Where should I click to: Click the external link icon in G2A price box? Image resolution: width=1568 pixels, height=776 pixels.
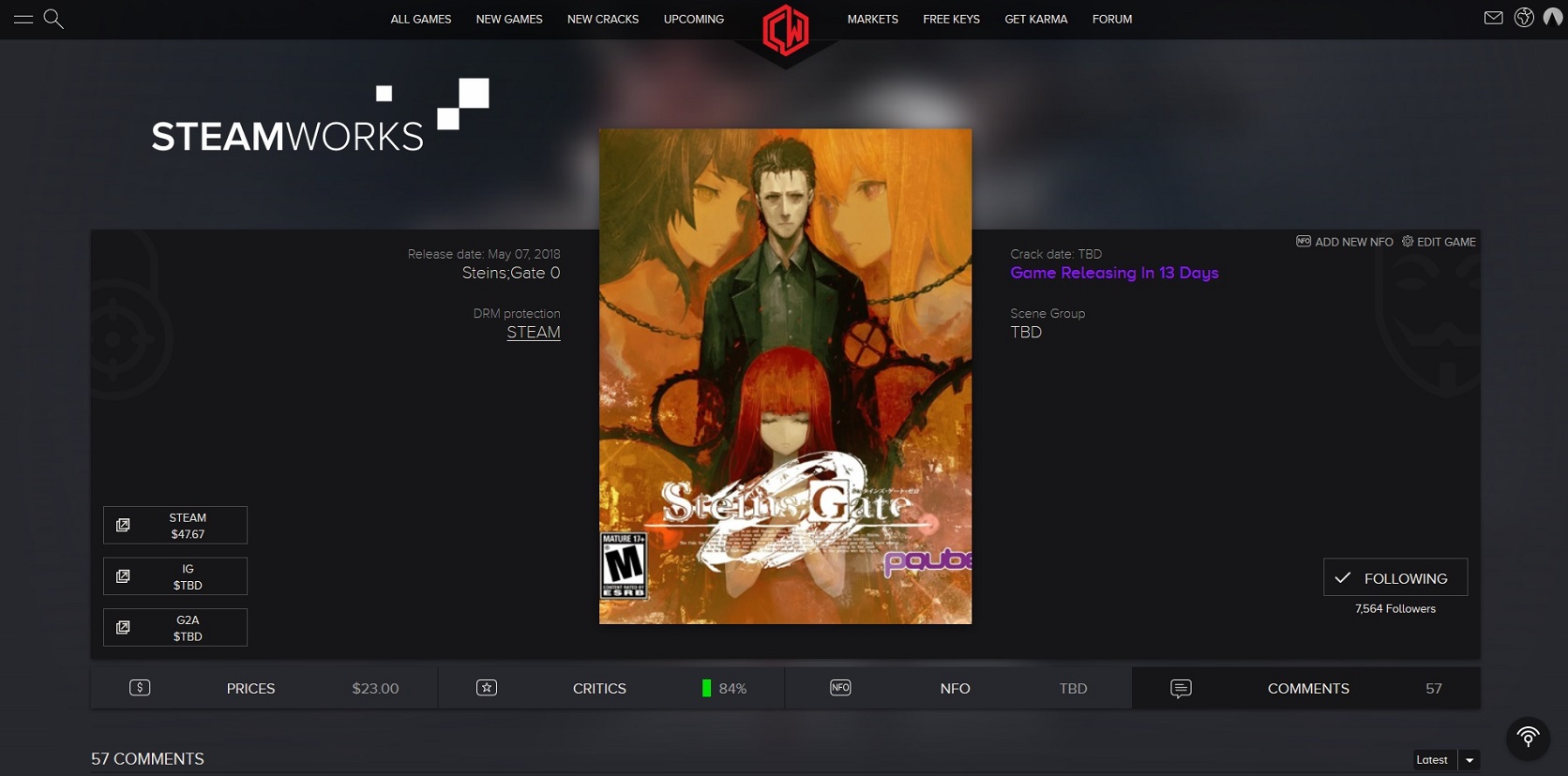click(x=123, y=627)
